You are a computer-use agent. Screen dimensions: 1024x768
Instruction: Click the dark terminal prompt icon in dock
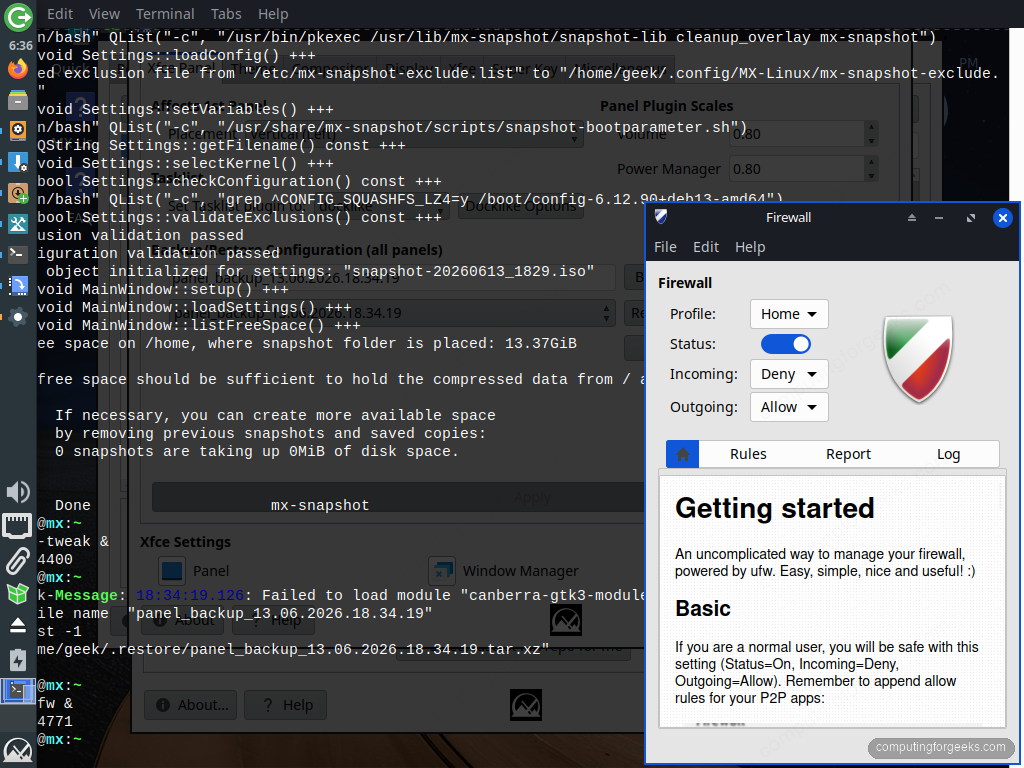click(18, 254)
